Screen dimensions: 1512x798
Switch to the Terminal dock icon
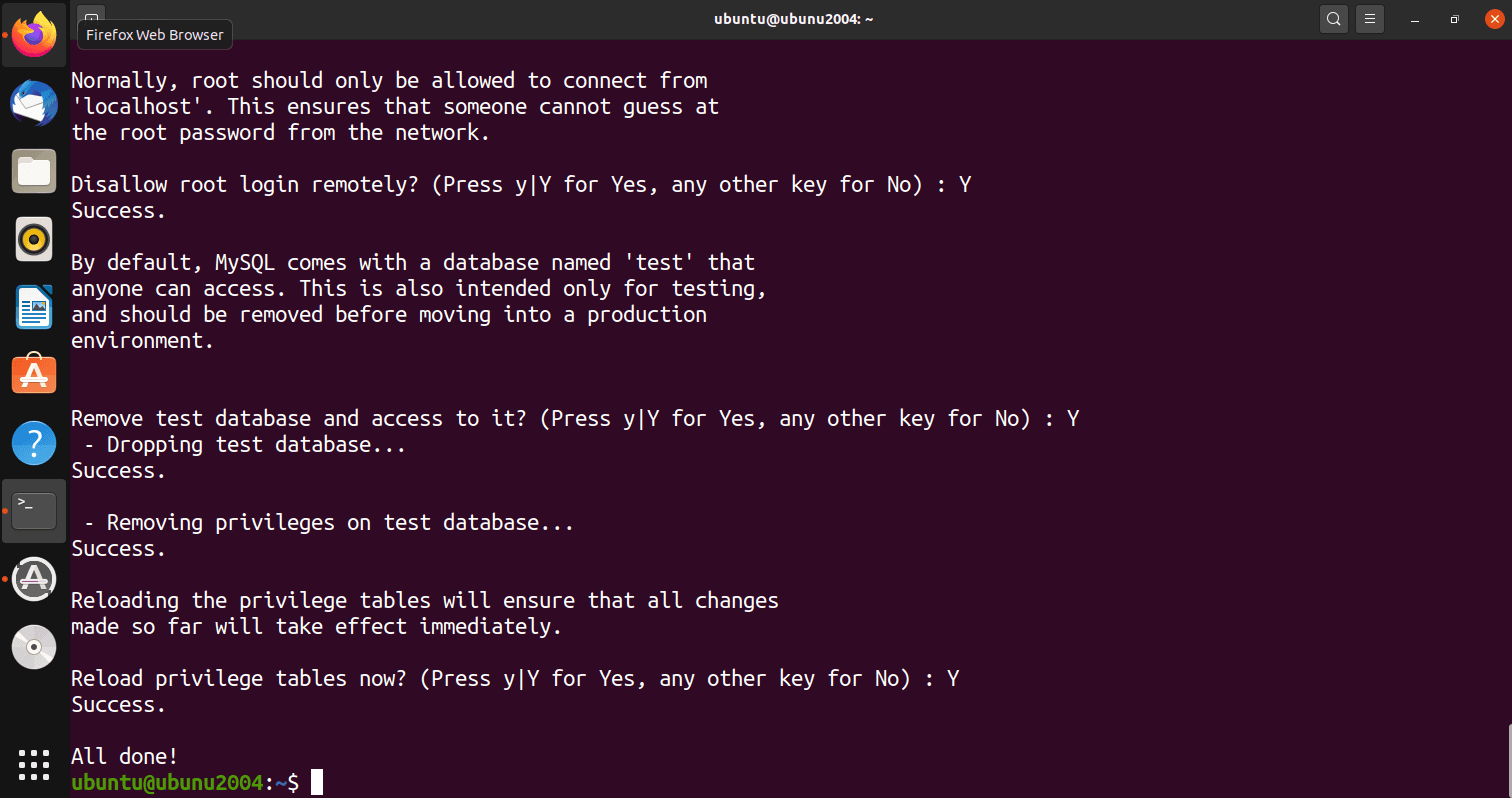[34, 511]
